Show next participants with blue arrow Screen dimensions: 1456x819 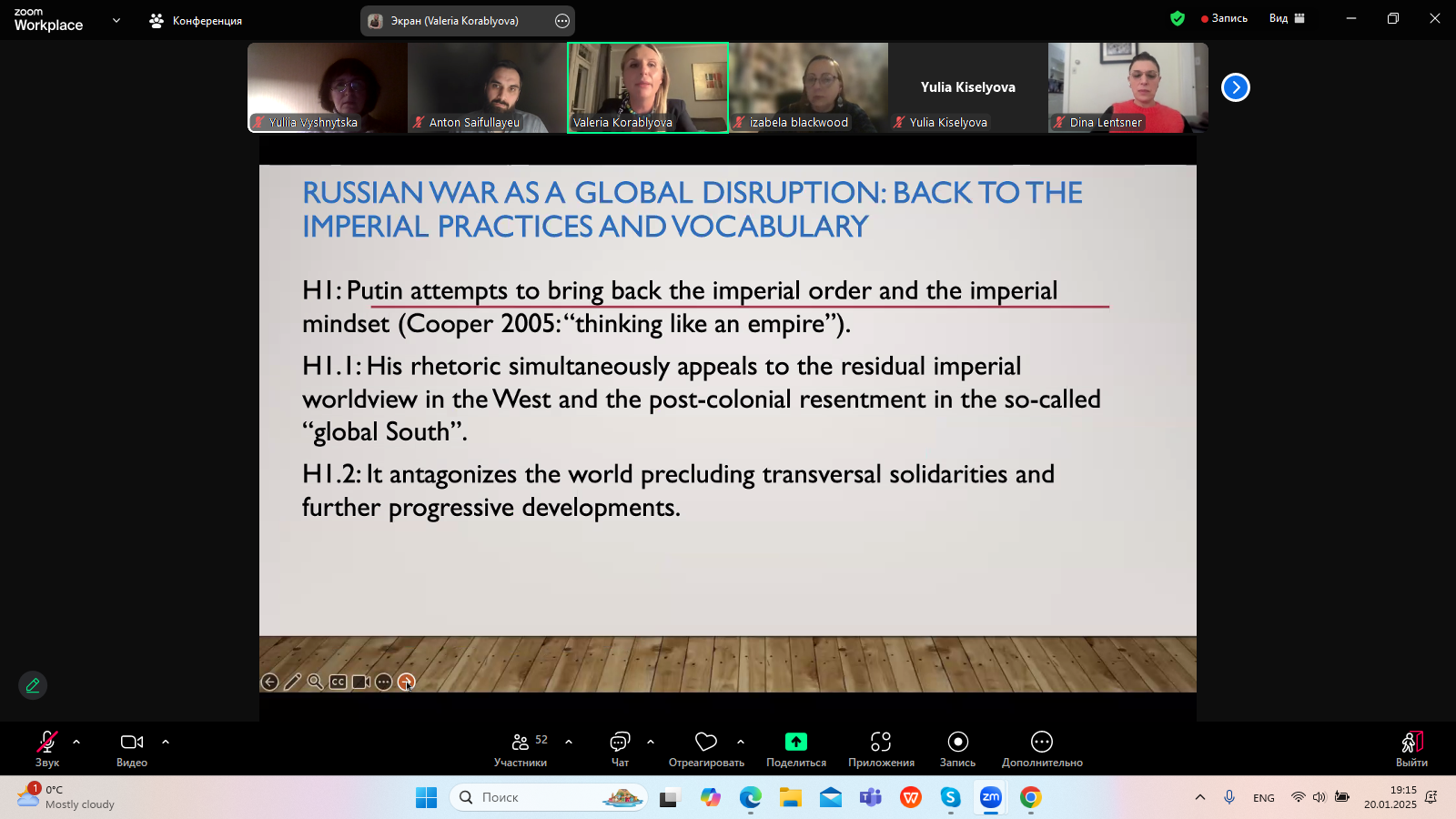1235,87
